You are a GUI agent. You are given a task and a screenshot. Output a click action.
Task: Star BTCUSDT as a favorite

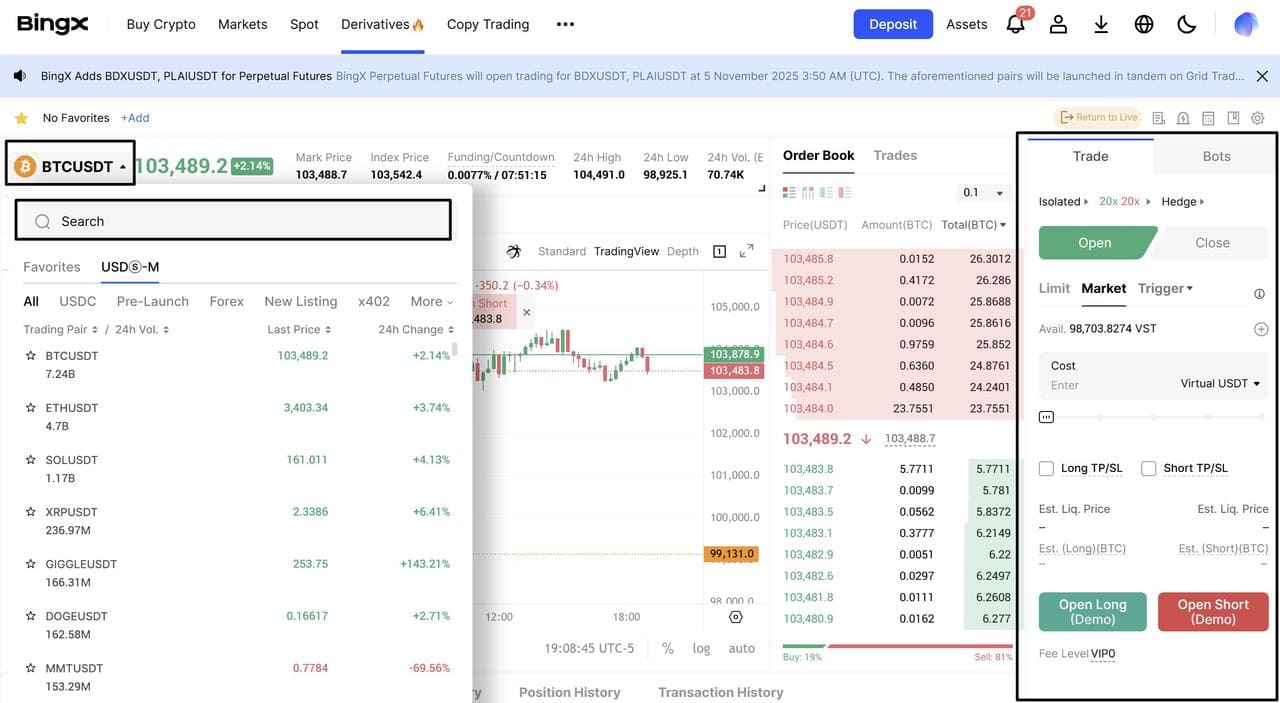[x=31, y=356]
